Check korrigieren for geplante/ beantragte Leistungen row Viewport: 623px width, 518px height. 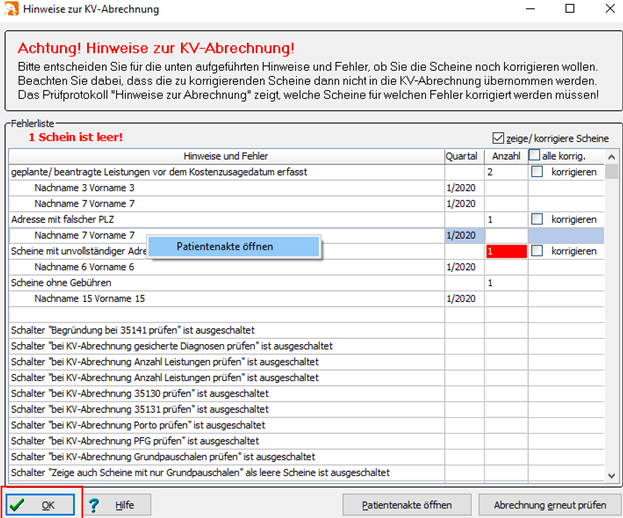(x=537, y=172)
